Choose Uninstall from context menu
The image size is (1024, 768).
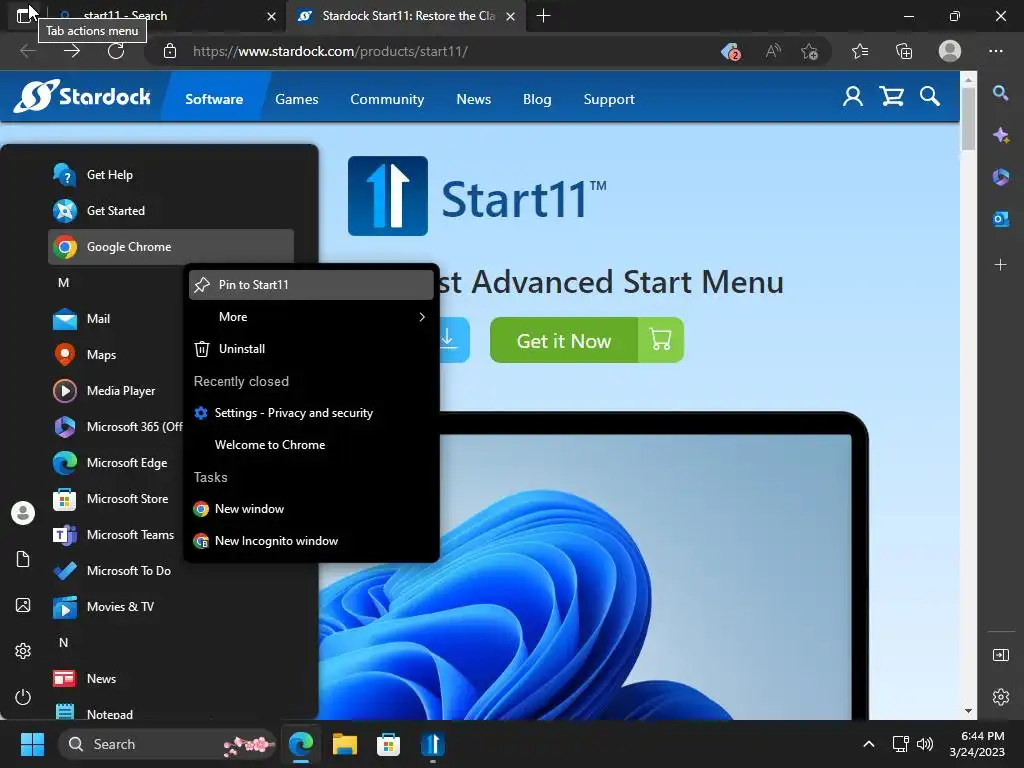[311, 349]
